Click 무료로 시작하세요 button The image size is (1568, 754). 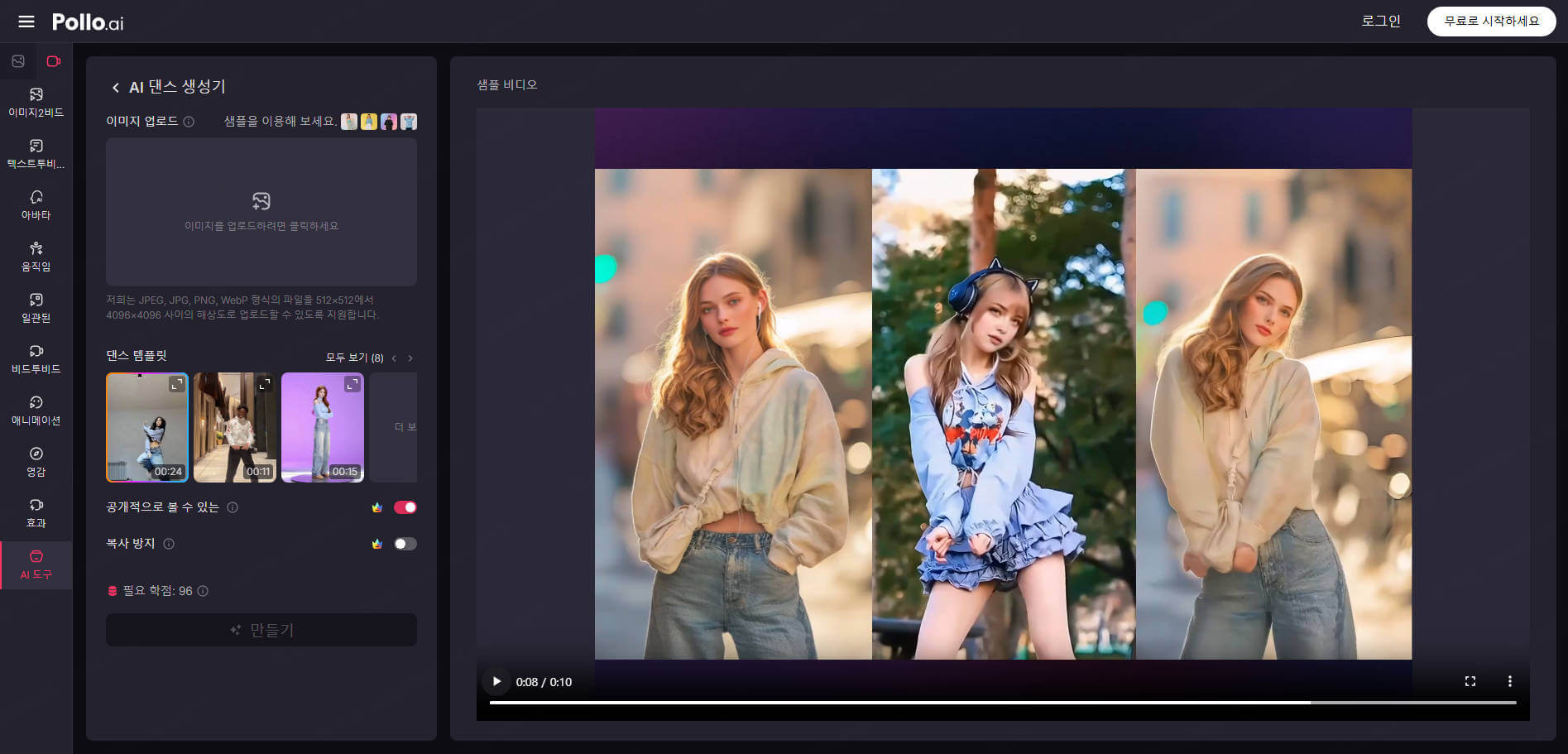point(1492,21)
